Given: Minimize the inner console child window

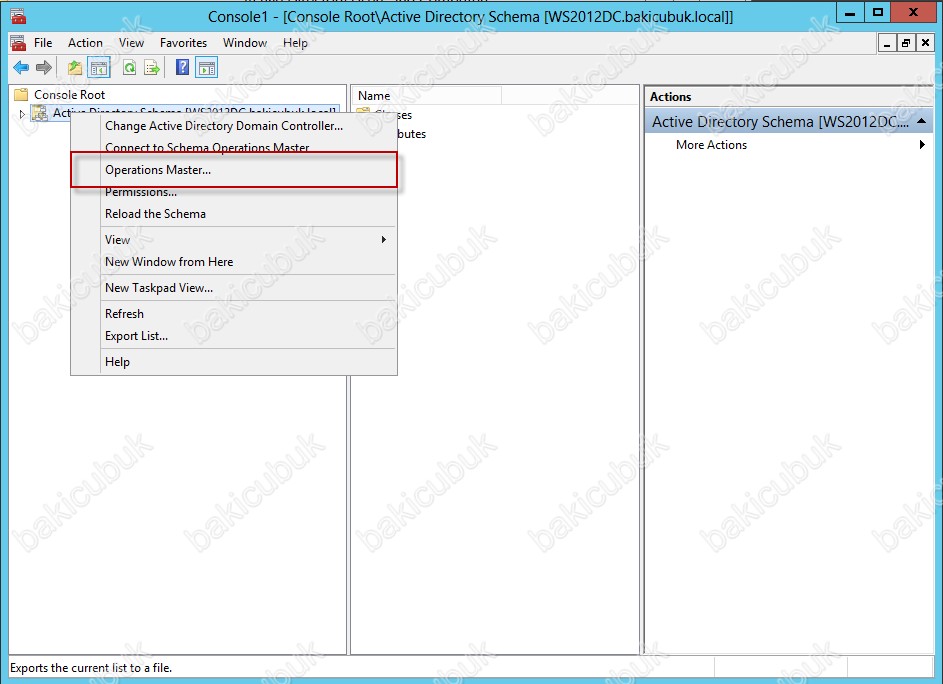Looking at the screenshot, I should 887,43.
